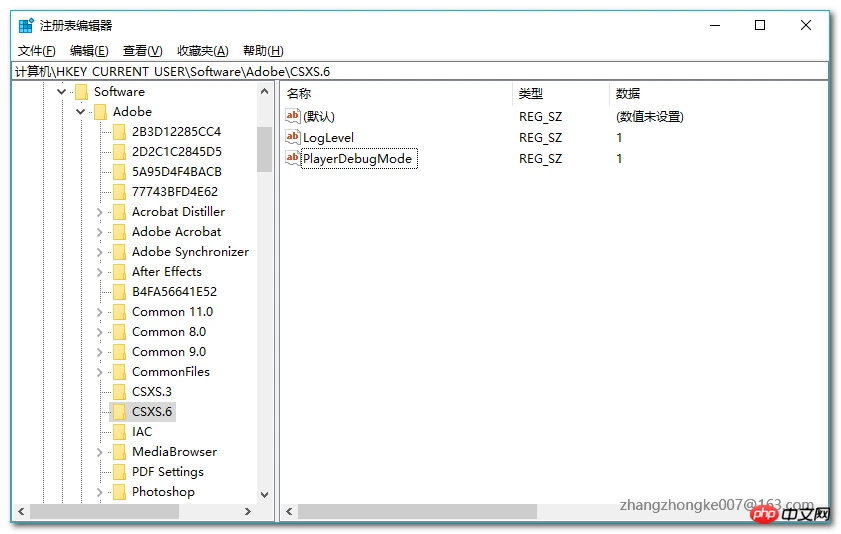Select the (默认) value name
The width and height of the screenshot is (841, 534).
319,116
